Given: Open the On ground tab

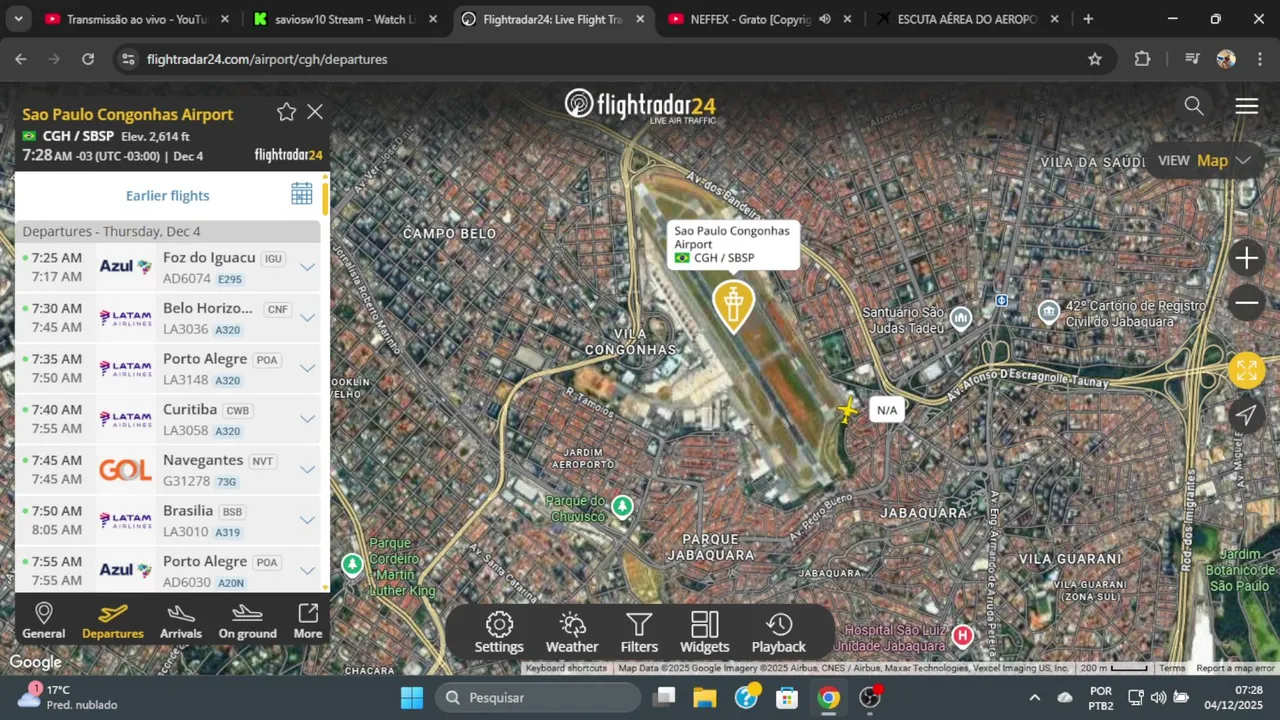Looking at the screenshot, I should pyautogui.click(x=247, y=621).
